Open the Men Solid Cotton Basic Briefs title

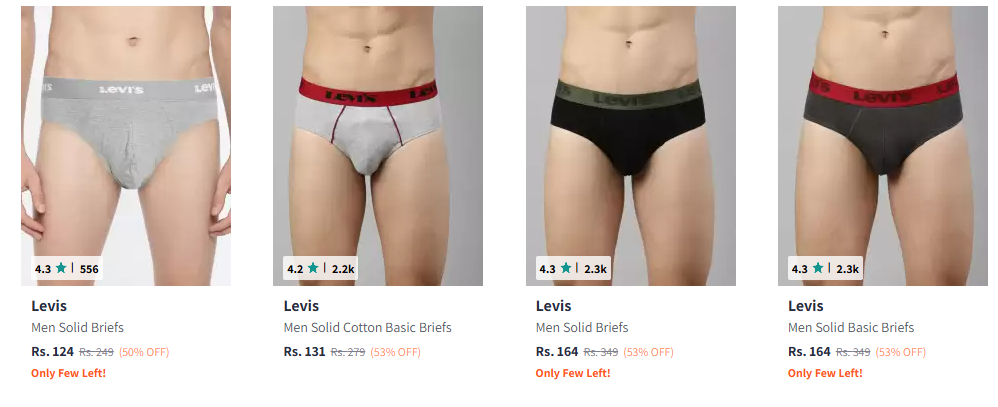(x=367, y=327)
